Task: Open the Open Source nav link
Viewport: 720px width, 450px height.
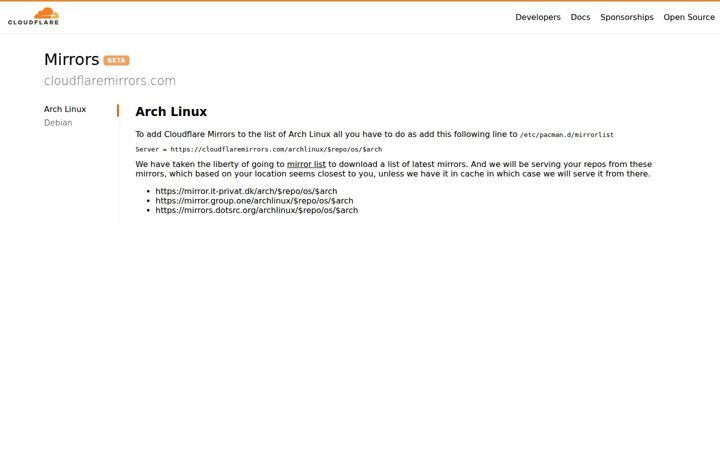Action: [689, 17]
